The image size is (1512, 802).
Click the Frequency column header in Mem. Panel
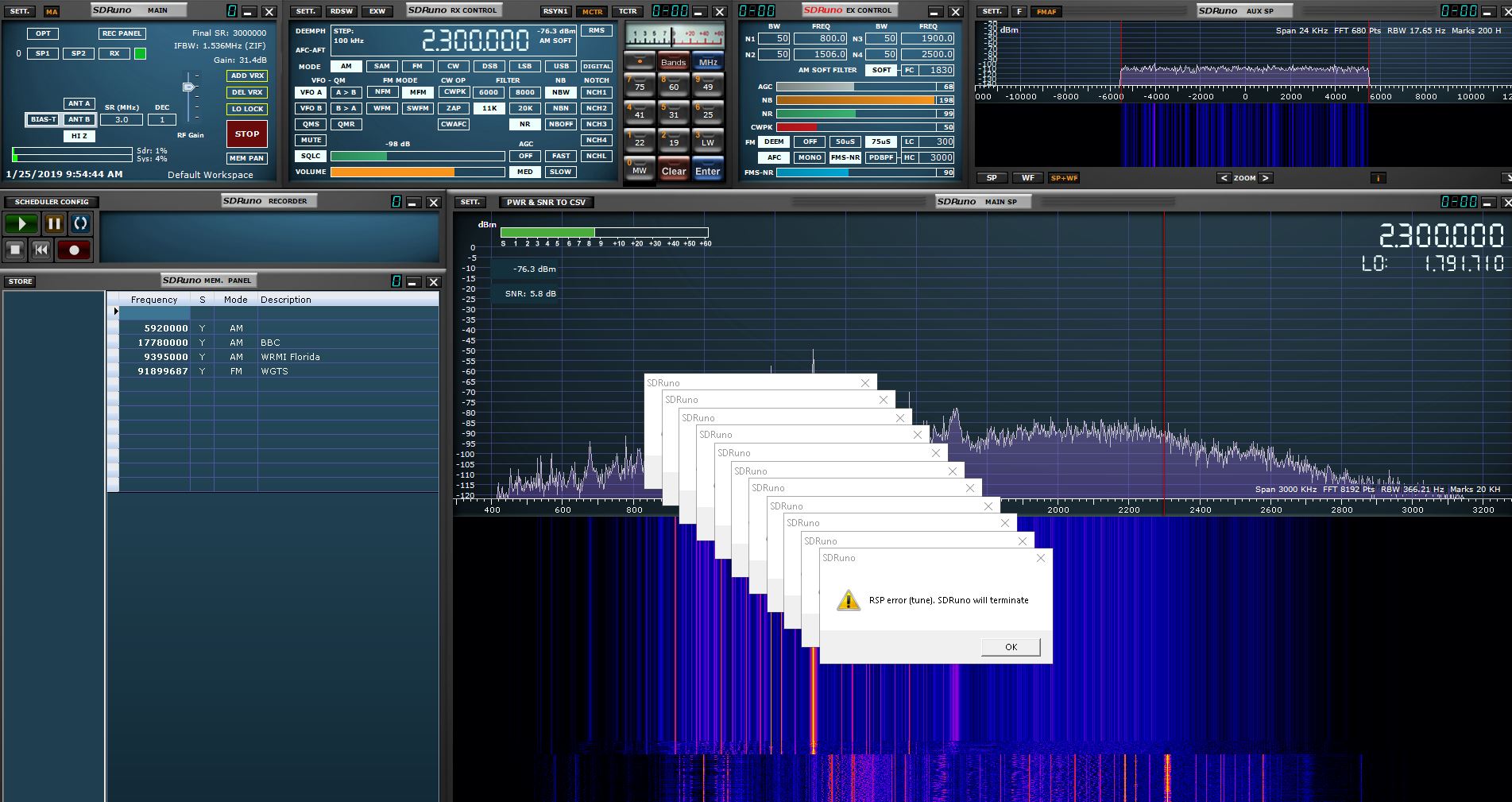coord(154,300)
